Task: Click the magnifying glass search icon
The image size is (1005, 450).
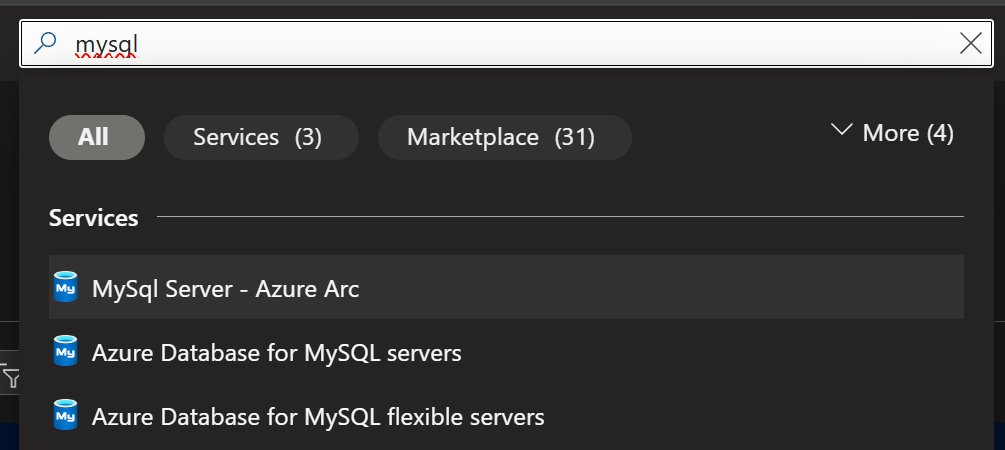Action: (x=46, y=43)
